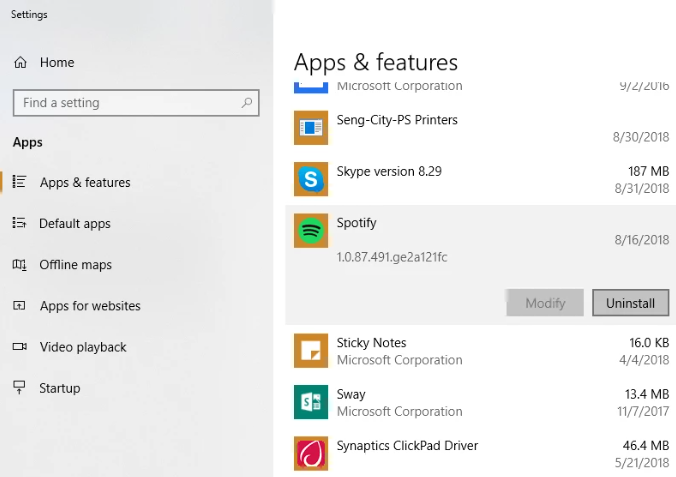Screen dimensions: 676x477
Task: Uninstall the Spotify app
Action: (630, 303)
